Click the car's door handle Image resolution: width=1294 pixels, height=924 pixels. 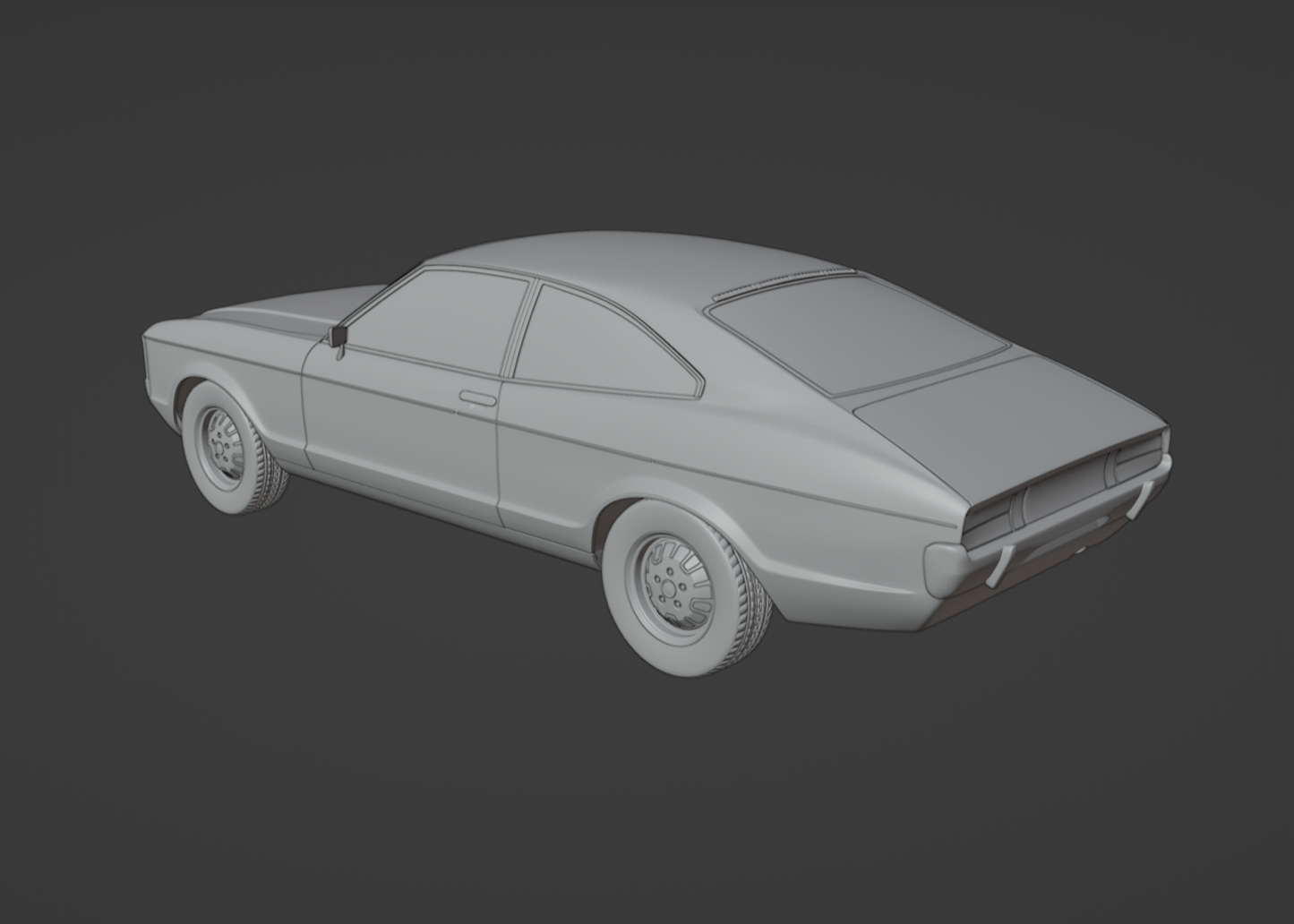click(477, 398)
